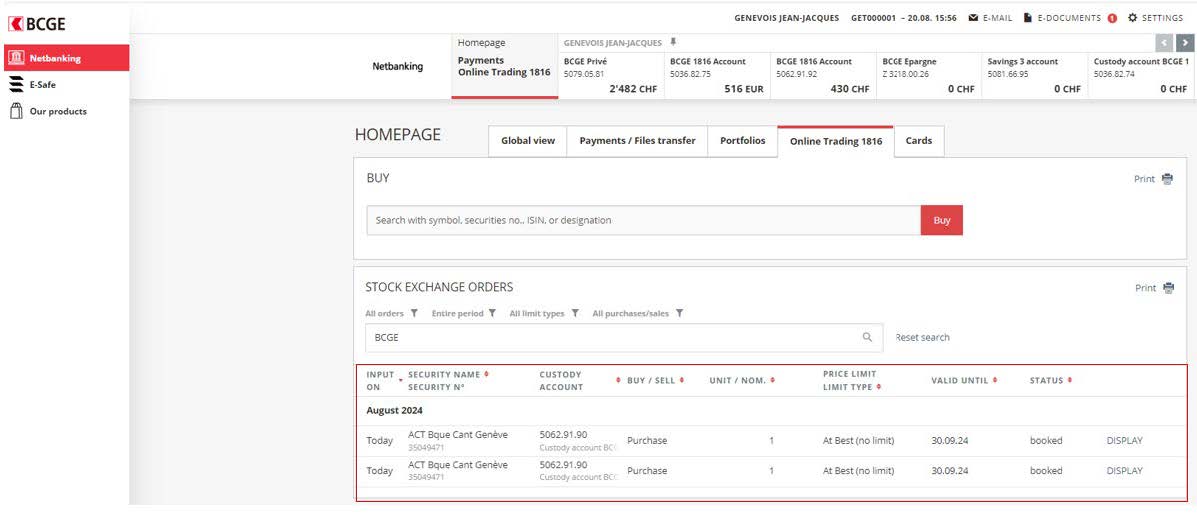This screenshot has height=515, width=1197.
Task: Switch to the Cards tab
Action: [919, 141]
